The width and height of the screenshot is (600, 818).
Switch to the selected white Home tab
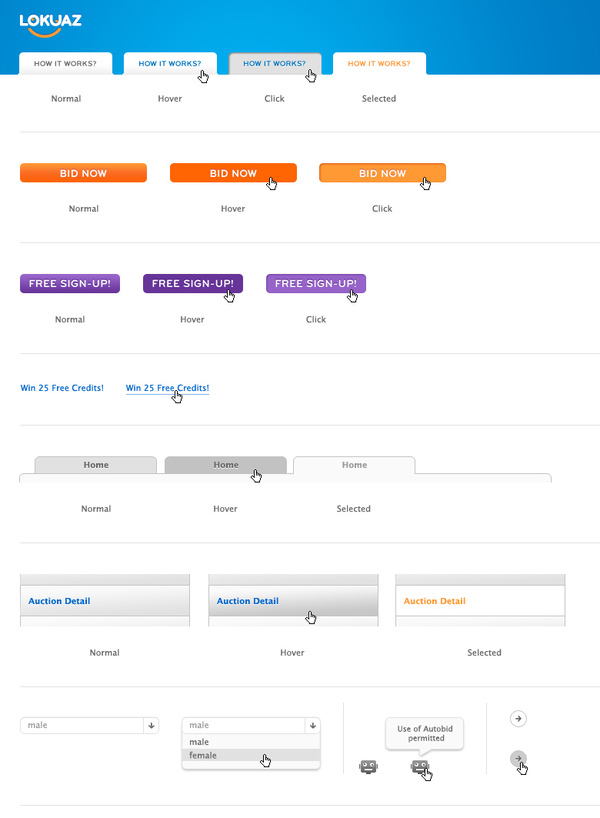point(354,465)
